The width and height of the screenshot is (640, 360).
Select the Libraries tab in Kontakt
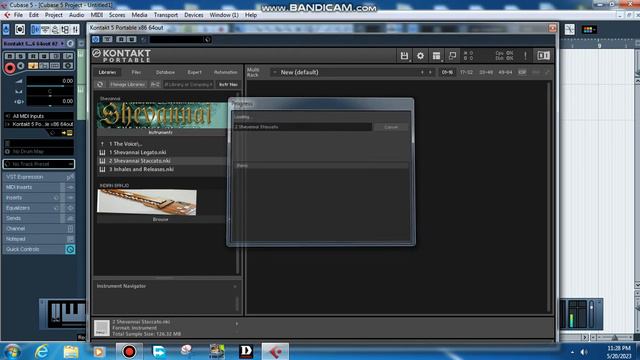click(107, 72)
